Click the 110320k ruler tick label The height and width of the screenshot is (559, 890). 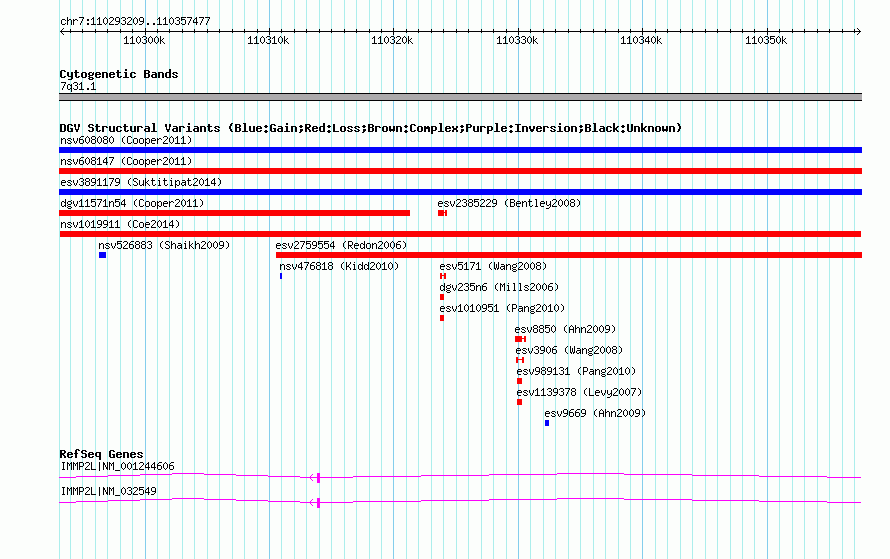coord(392,41)
